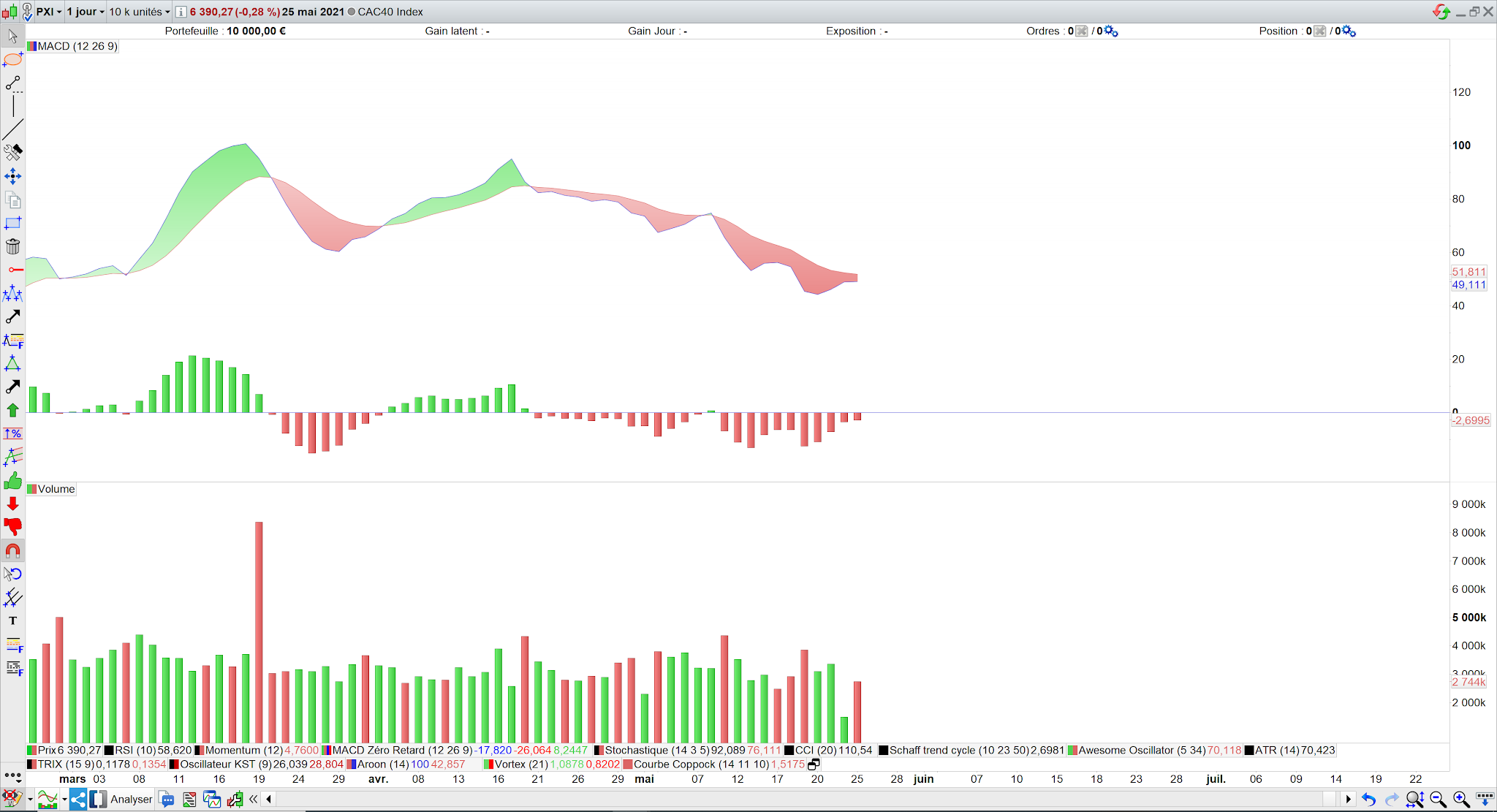Click the trash can delete-objects icon
Image resolution: width=1497 pixels, height=812 pixels.
pos(12,246)
